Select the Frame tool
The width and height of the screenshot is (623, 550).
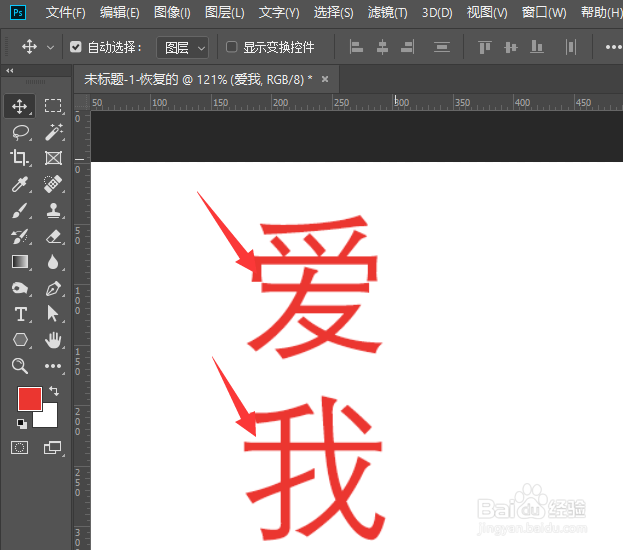(53, 158)
